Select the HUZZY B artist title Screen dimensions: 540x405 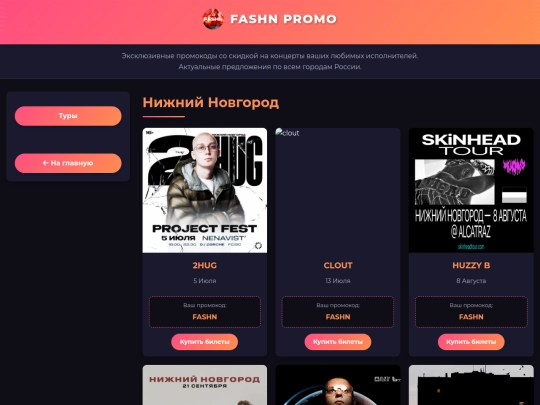point(471,265)
